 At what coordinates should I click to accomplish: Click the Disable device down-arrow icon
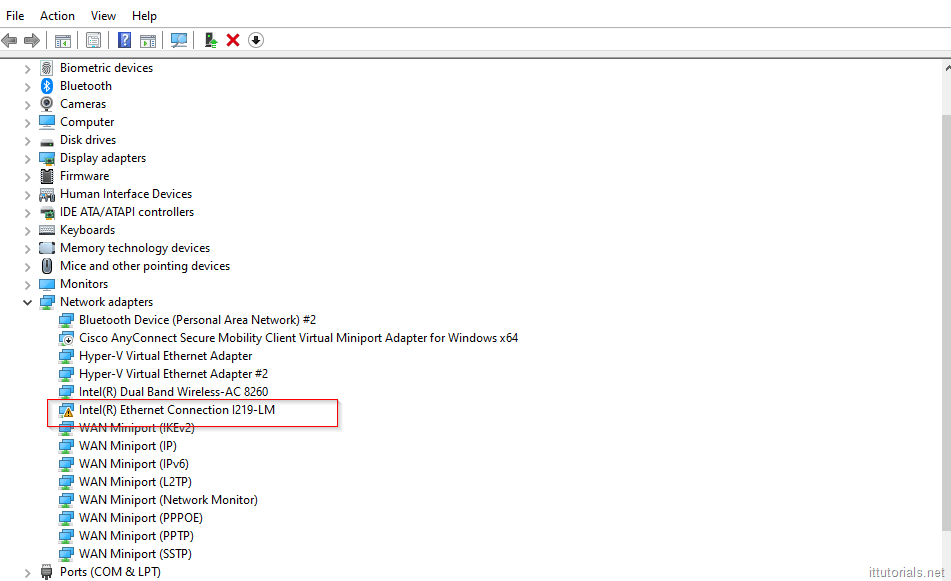click(x=256, y=40)
